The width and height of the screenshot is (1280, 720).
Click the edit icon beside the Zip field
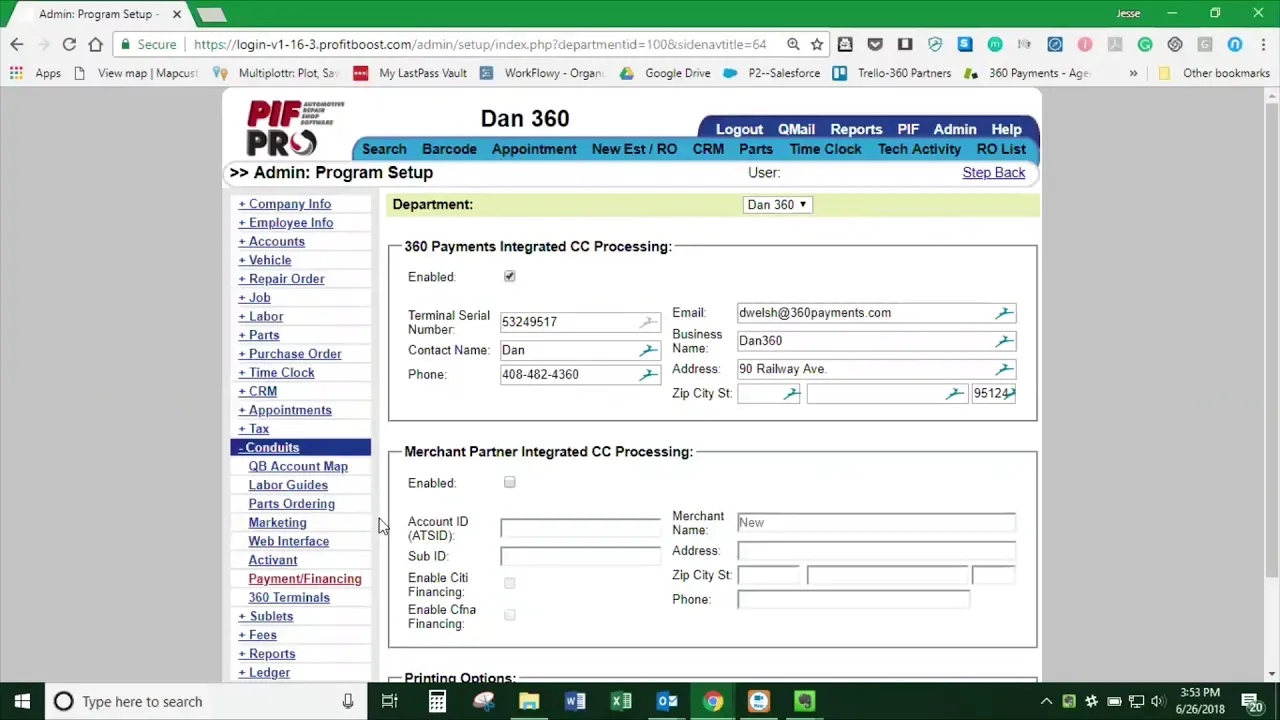point(791,394)
